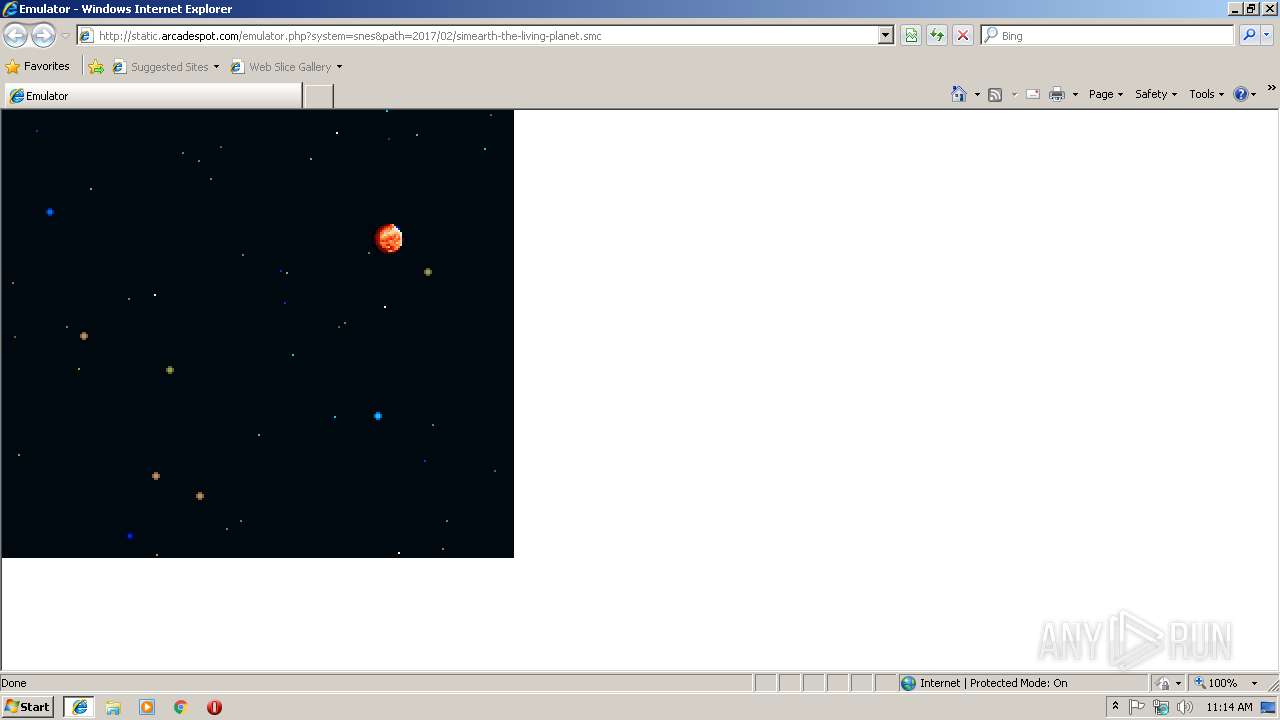
Task: Click the network status tray icon
Action: click(1161, 707)
